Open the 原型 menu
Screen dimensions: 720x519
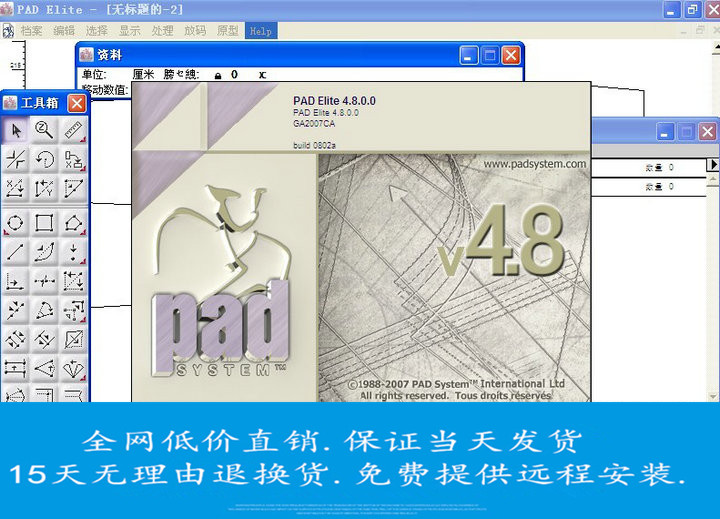[x=227, y=31]
